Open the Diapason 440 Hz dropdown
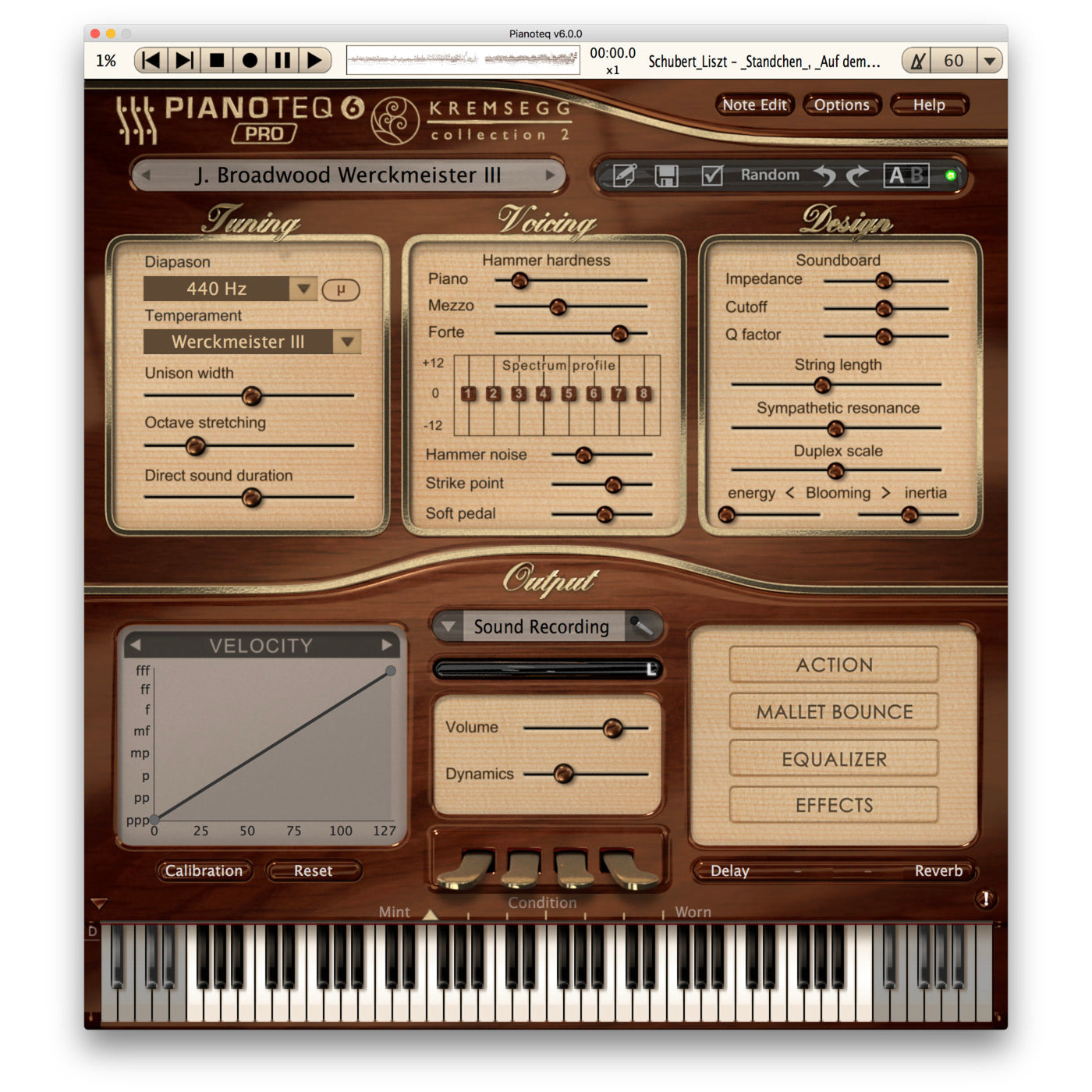The width and height of the screenshot is (1092, 1092). (306, 289)
